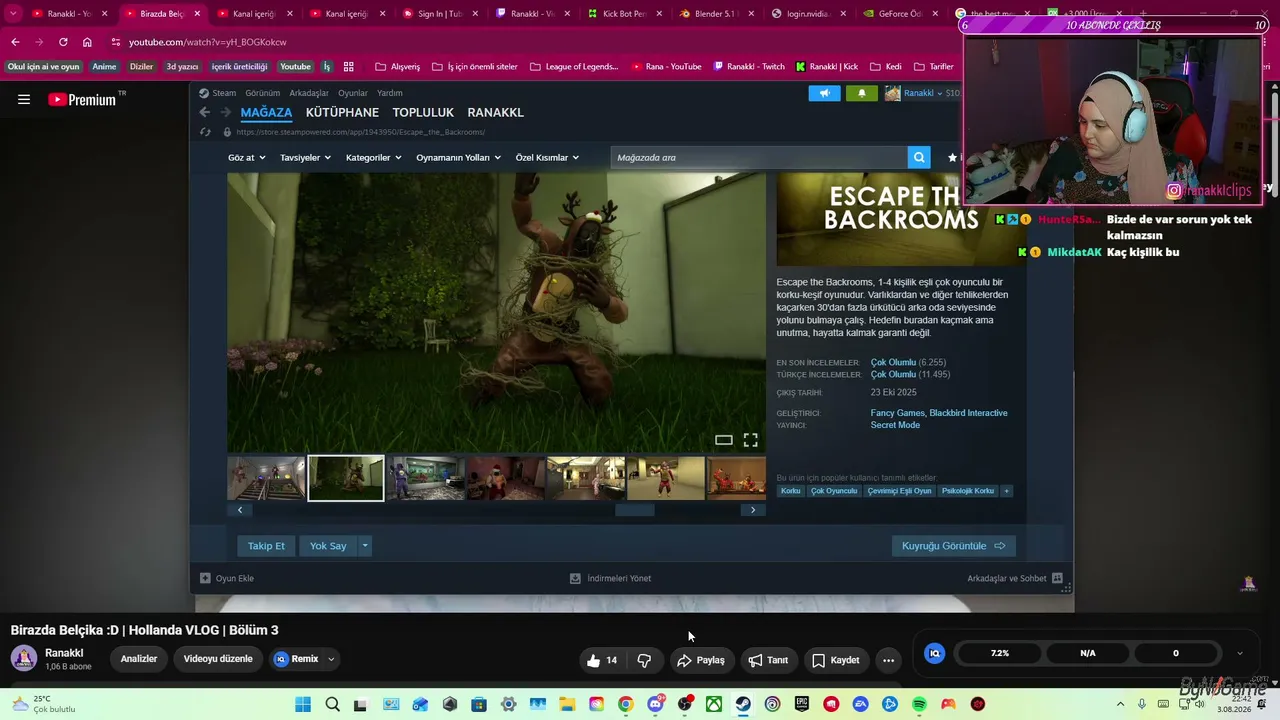The height and width of the screenshot is (720, 1280).
Task: Click the Paylaş share button
Action: pos(700,660)
